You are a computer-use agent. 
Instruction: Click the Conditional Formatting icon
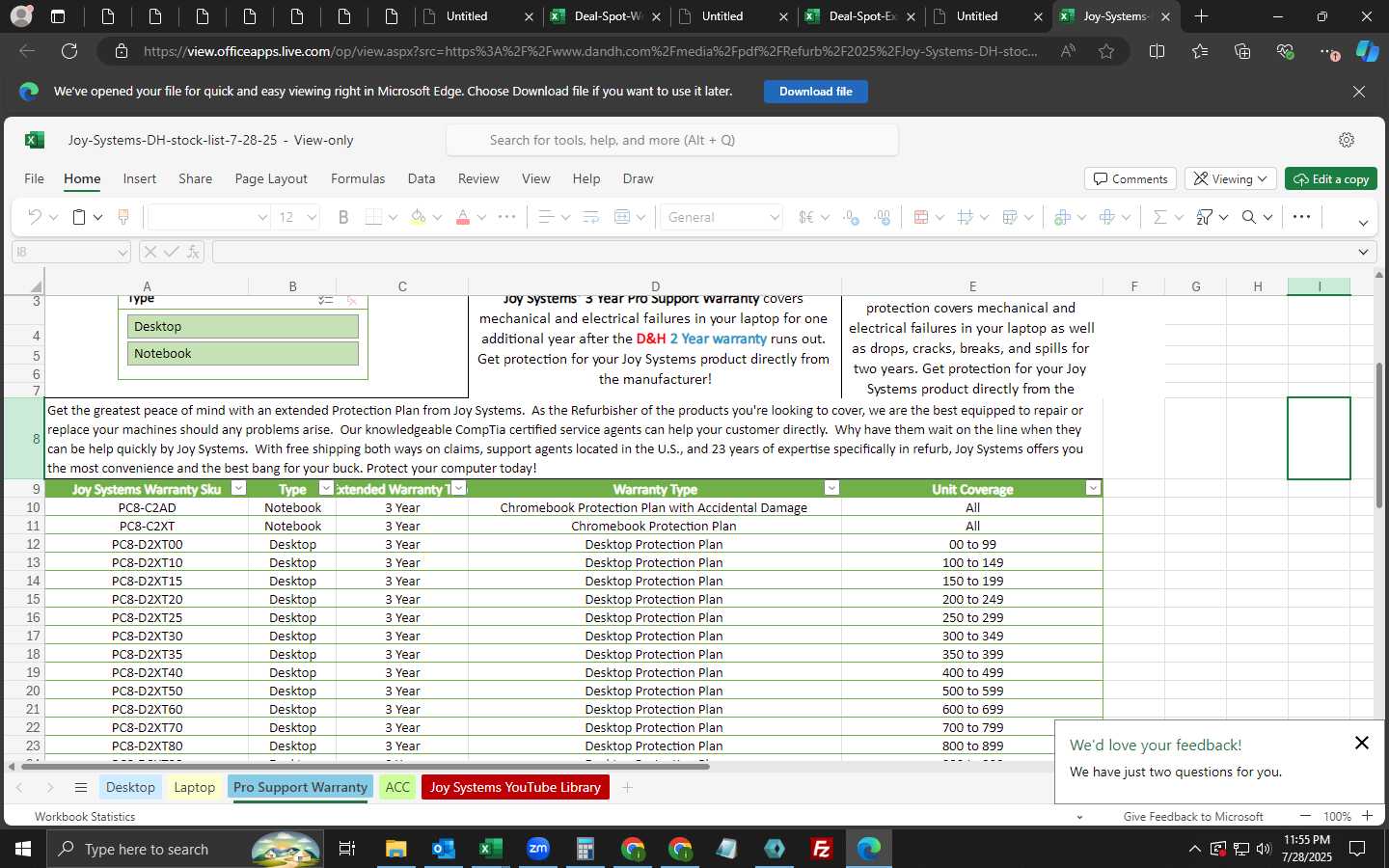tap(921, 217)
